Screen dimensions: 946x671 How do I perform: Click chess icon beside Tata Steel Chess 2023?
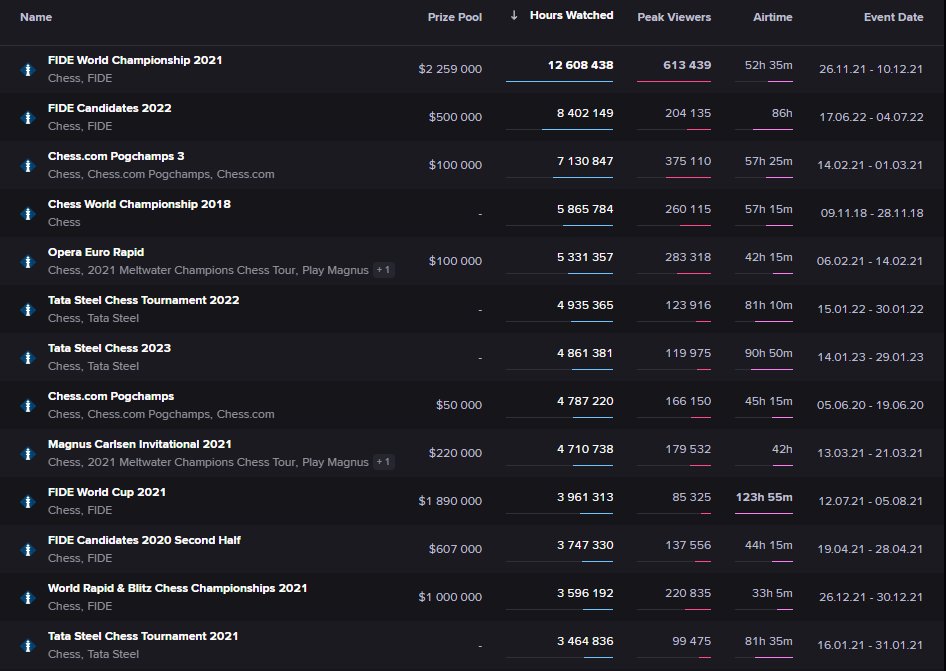click(28, 357)
